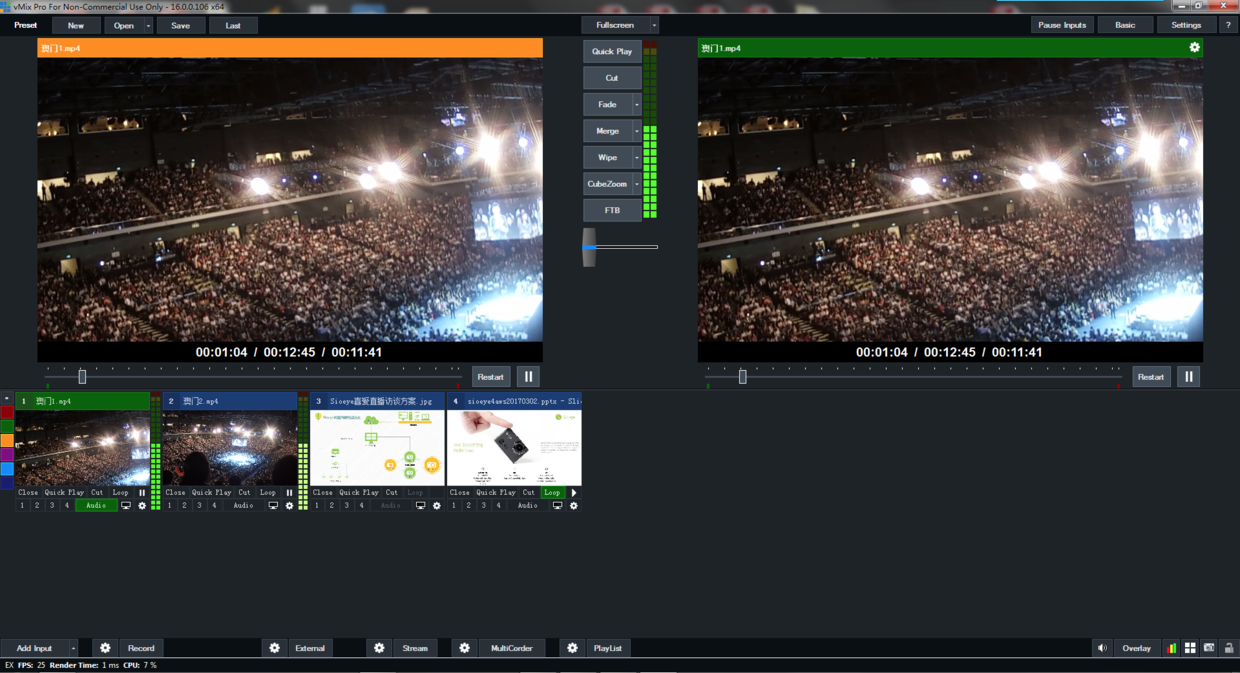Select input 3 Sioeye jpg thumbnail
Screen dimensions: 1240x673
coord(377,448)
